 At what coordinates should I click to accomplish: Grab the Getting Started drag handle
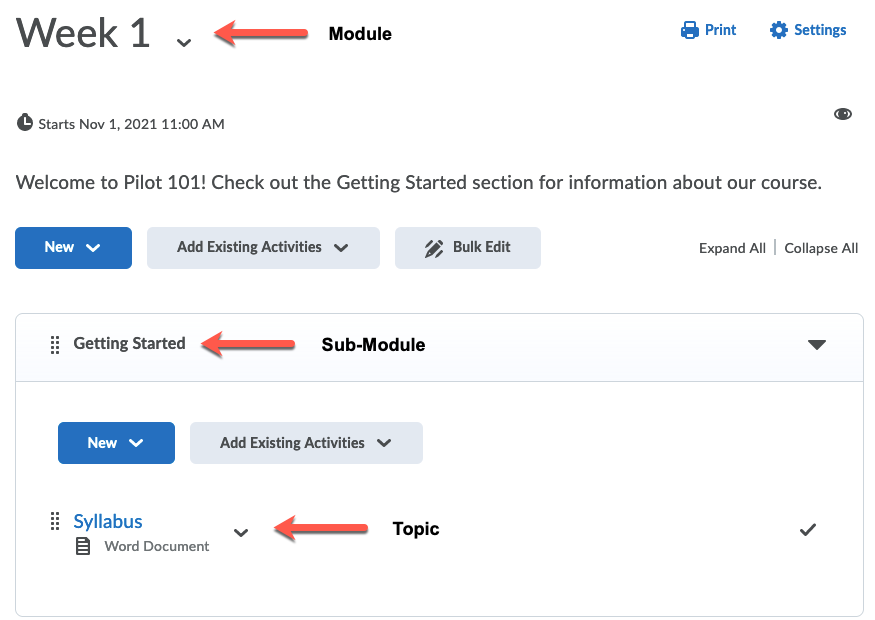tap(55, 345)
